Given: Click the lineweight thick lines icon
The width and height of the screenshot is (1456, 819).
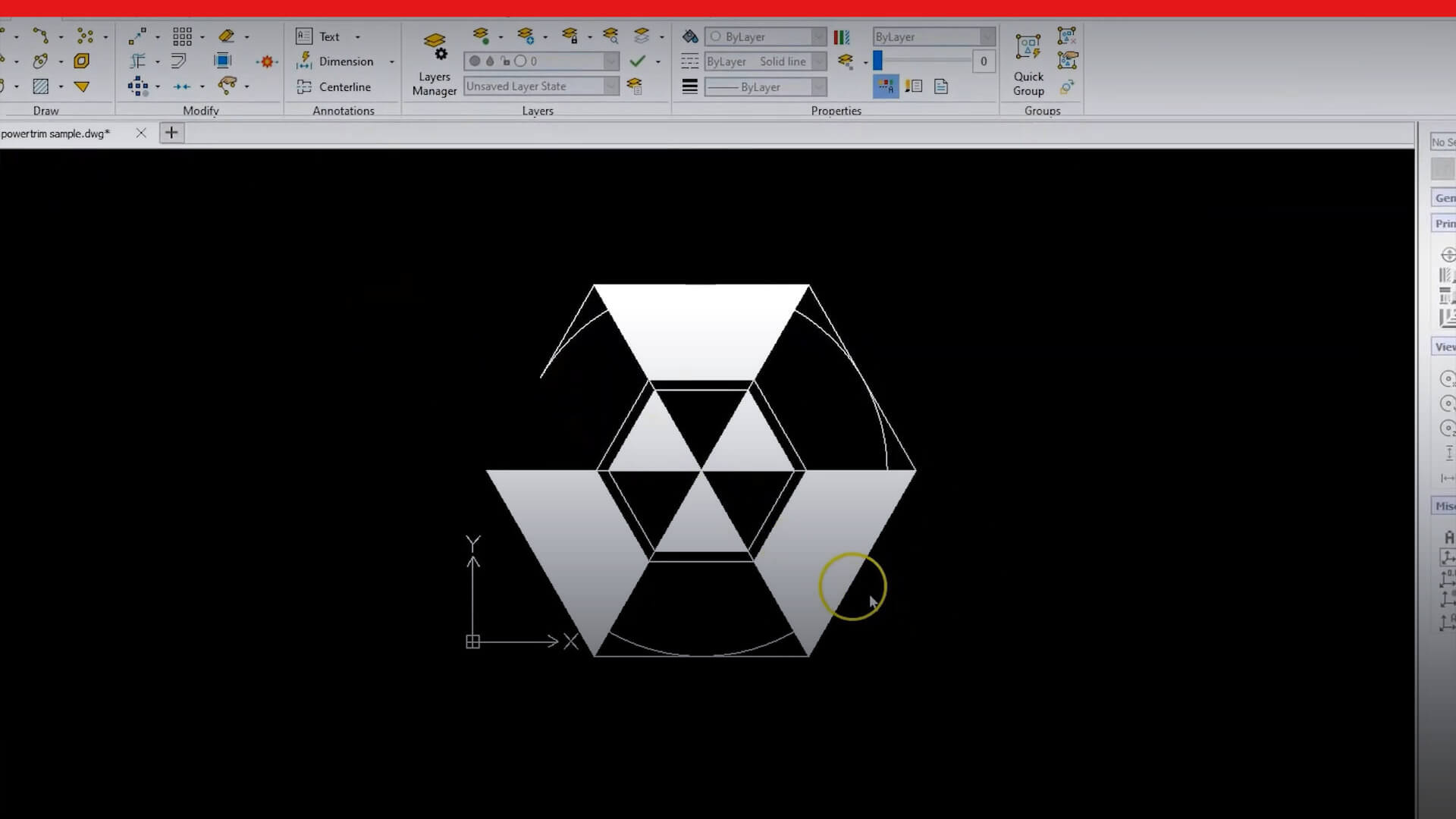Looking at the screenshot, I should tap(689, 86).
